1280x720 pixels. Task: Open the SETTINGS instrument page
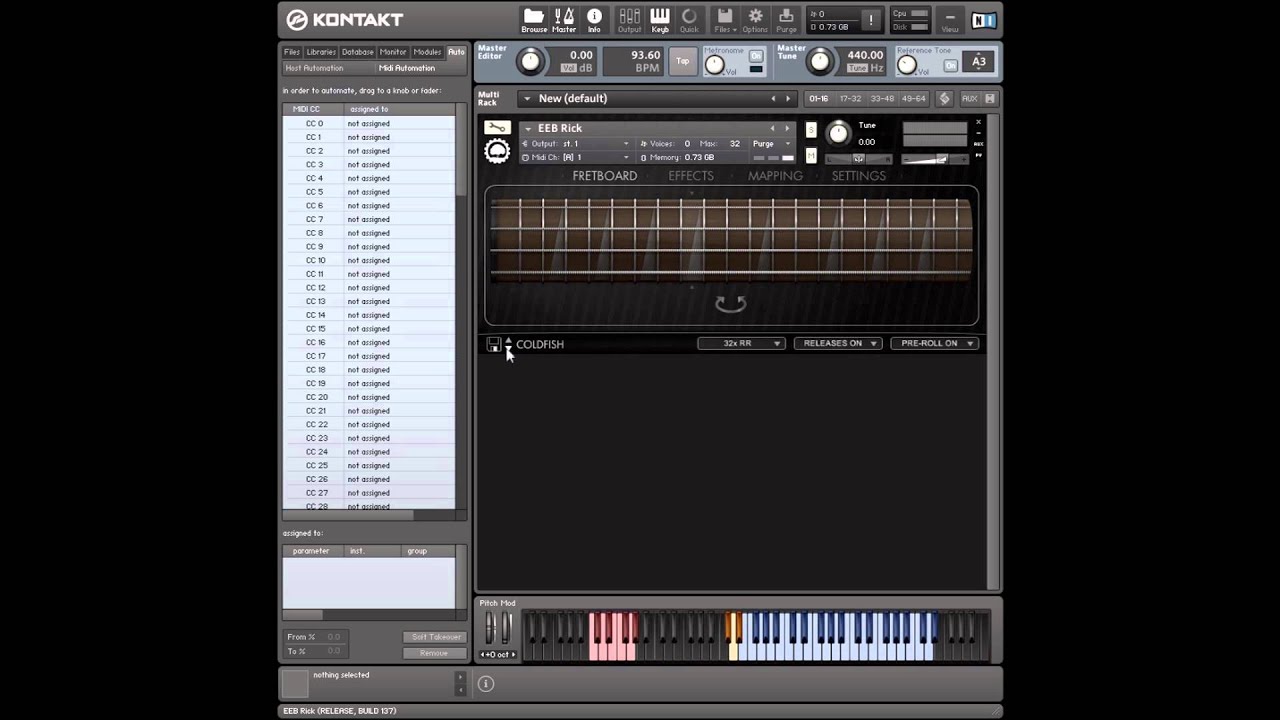click(x=859, y=176)
